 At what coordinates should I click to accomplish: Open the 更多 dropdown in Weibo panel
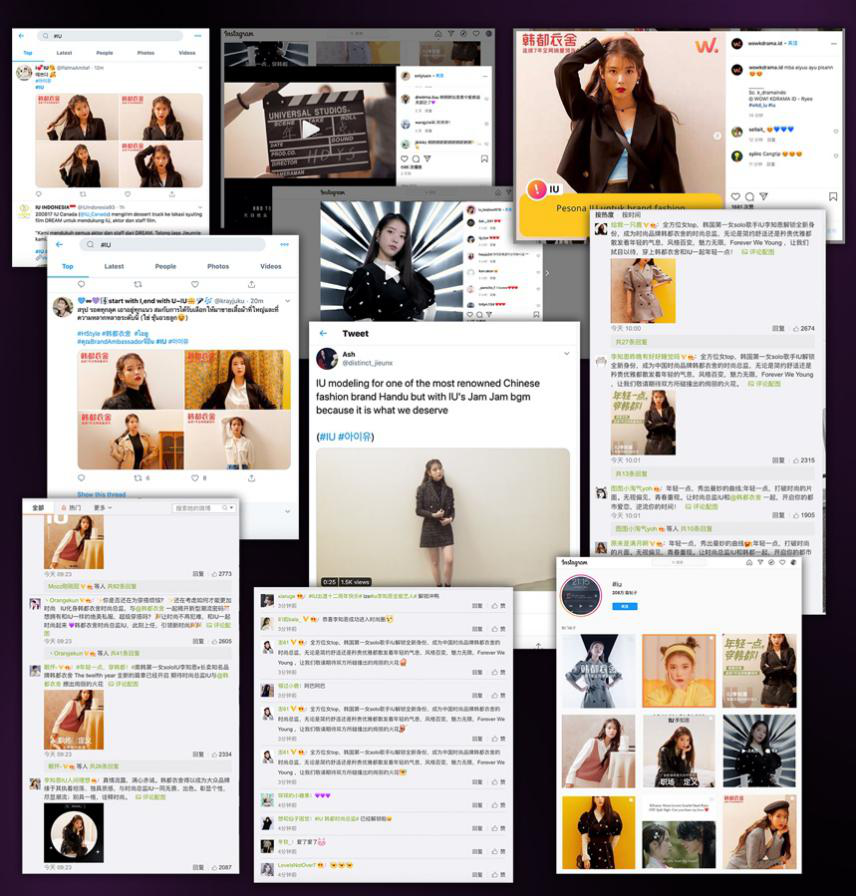point(102,508)
